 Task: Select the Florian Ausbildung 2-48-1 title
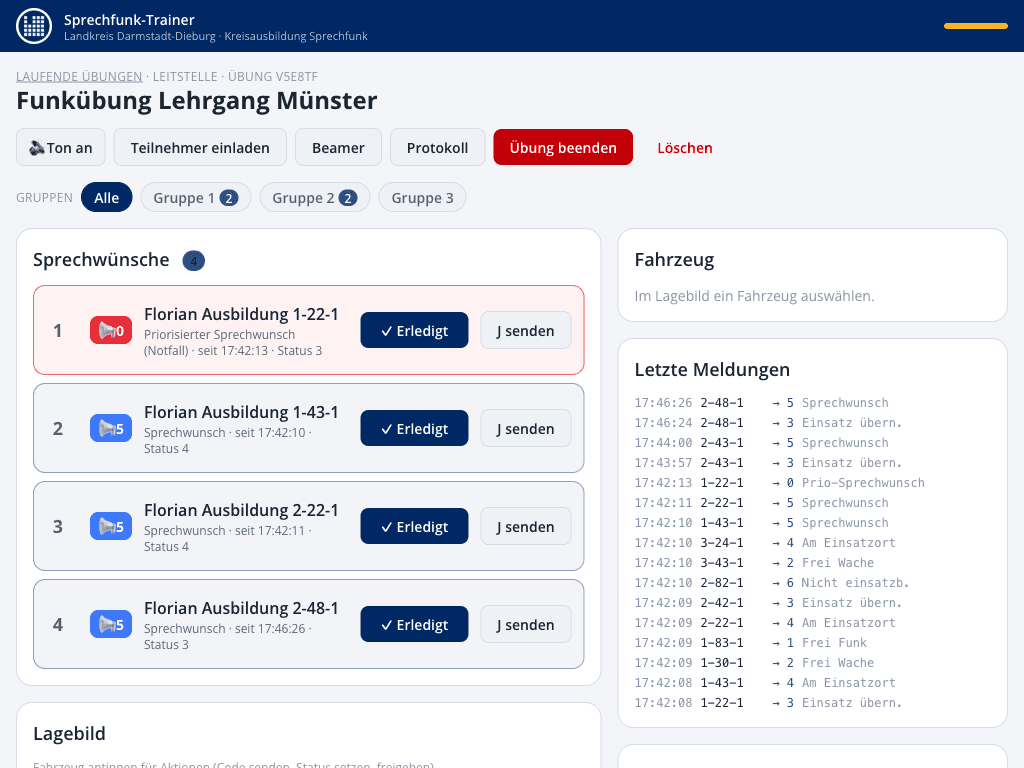click(x=241, y=608)
